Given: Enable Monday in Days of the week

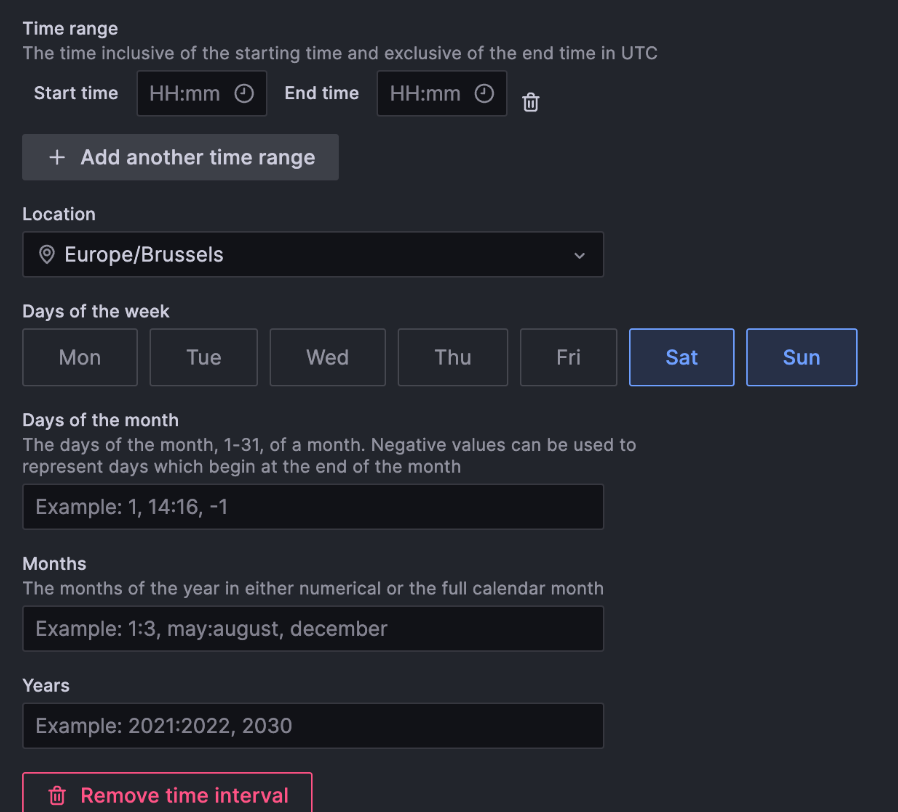Looking at the screenshot, I should coord(79,356).
